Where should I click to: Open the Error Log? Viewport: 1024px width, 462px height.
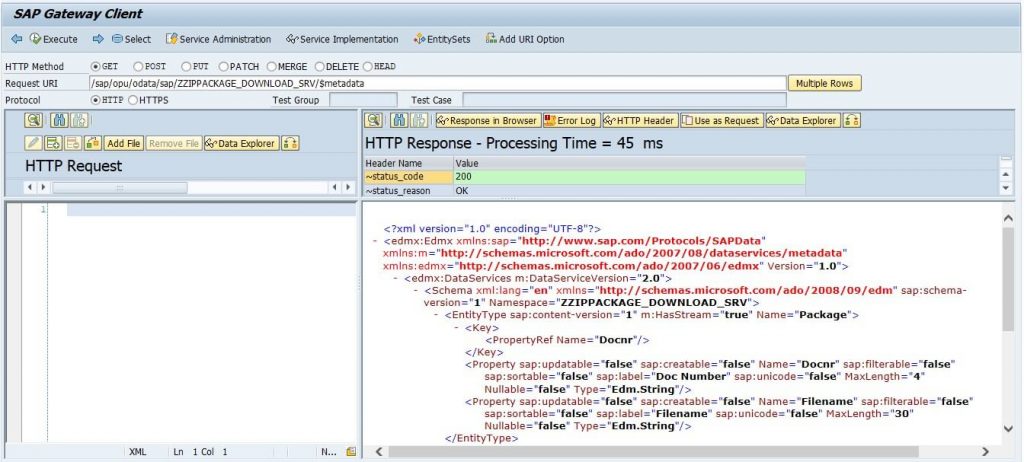pos(571,120)
